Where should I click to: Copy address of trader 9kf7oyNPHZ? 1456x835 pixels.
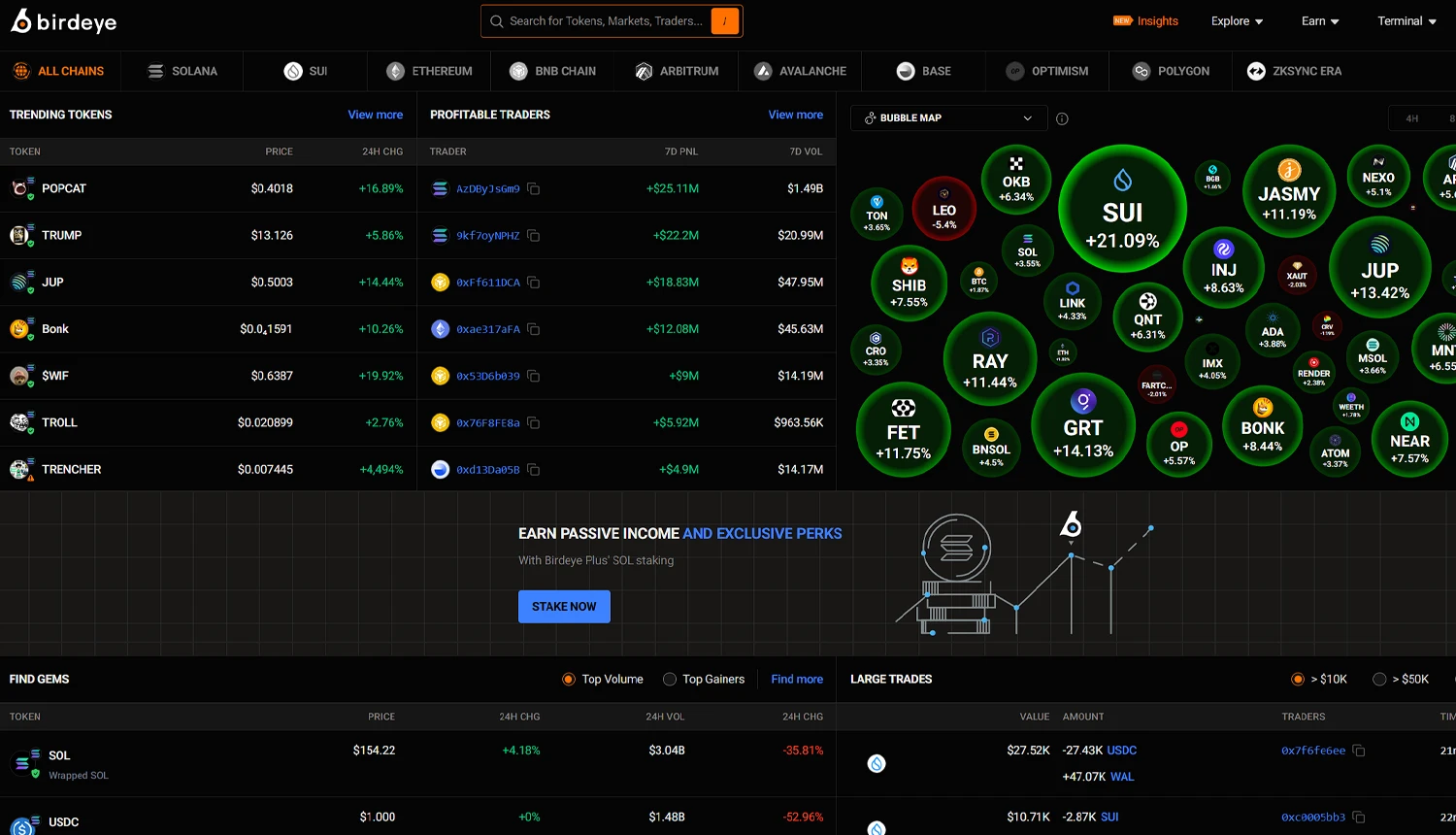click(x=534, y=235)
